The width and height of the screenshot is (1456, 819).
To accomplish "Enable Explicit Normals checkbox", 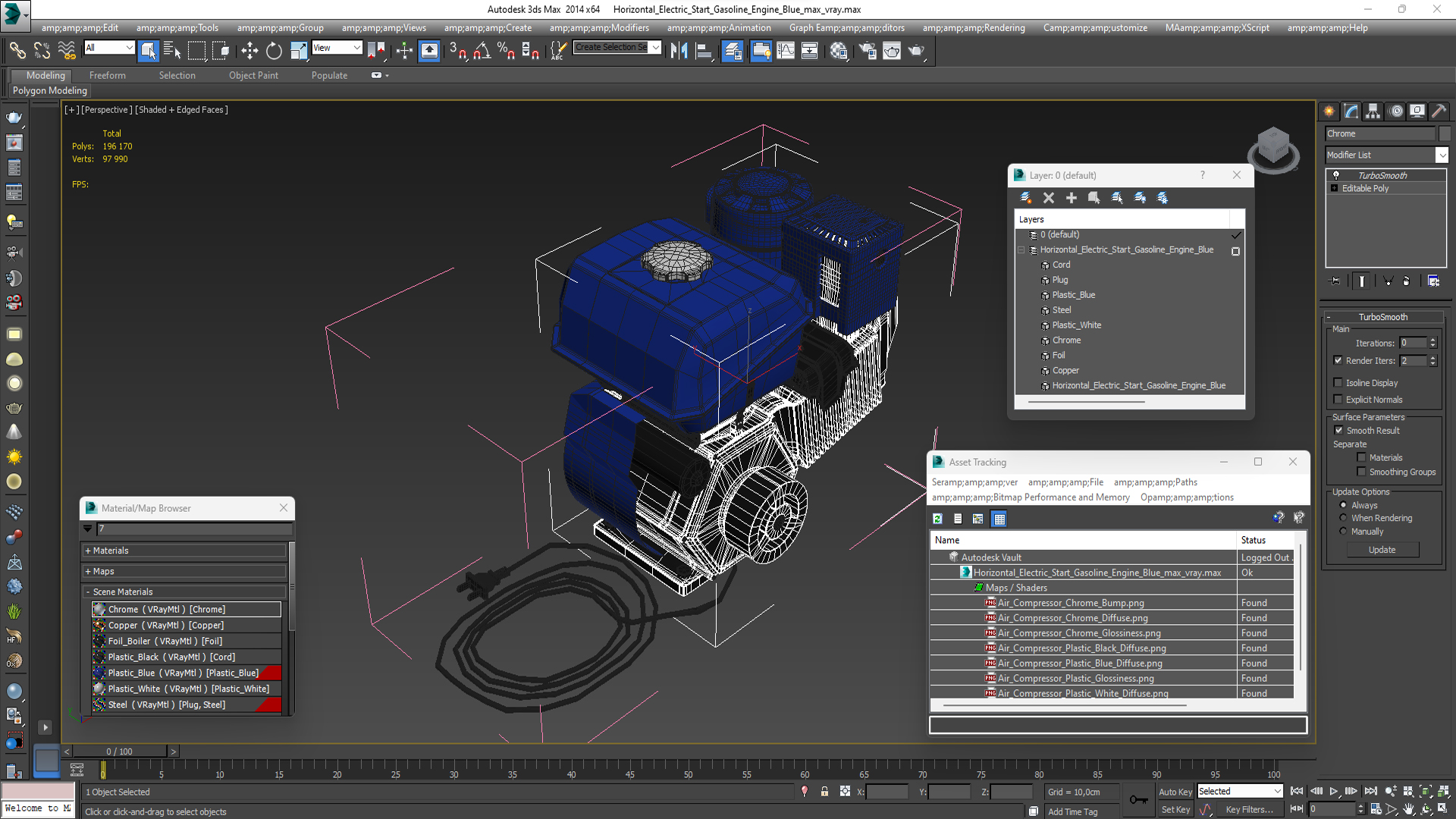I will tap(1338, 400).
